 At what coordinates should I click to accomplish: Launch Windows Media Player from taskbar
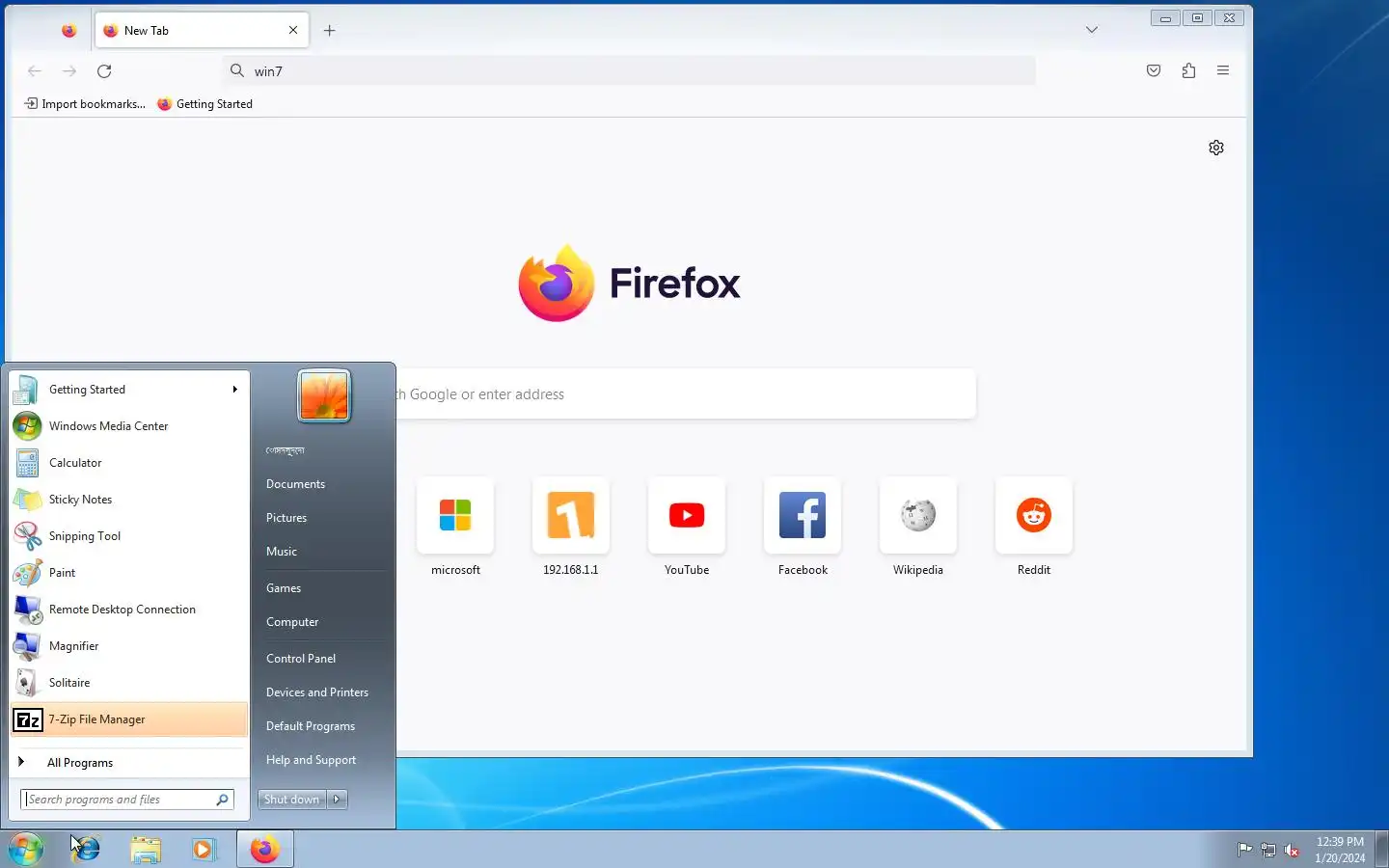coord(204,849)
